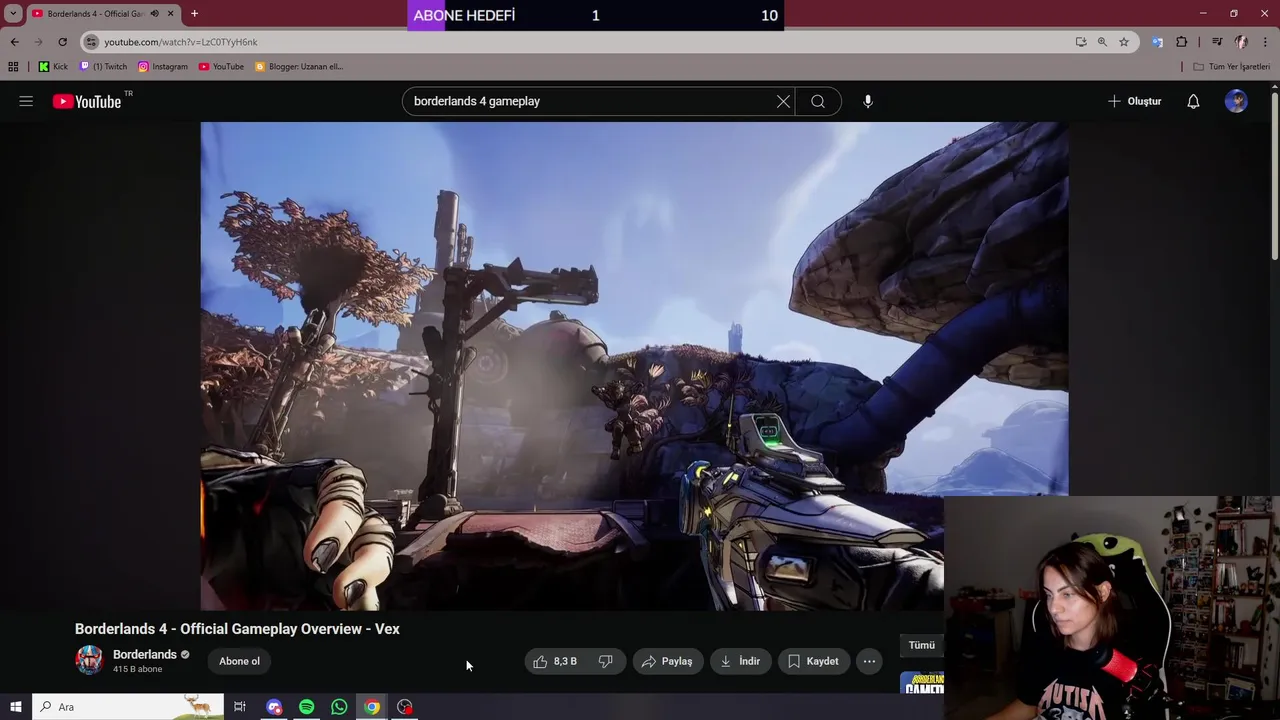Open the Kick bookmark
The width and height of the screenshot is (1280, 720).
point(53,67)
